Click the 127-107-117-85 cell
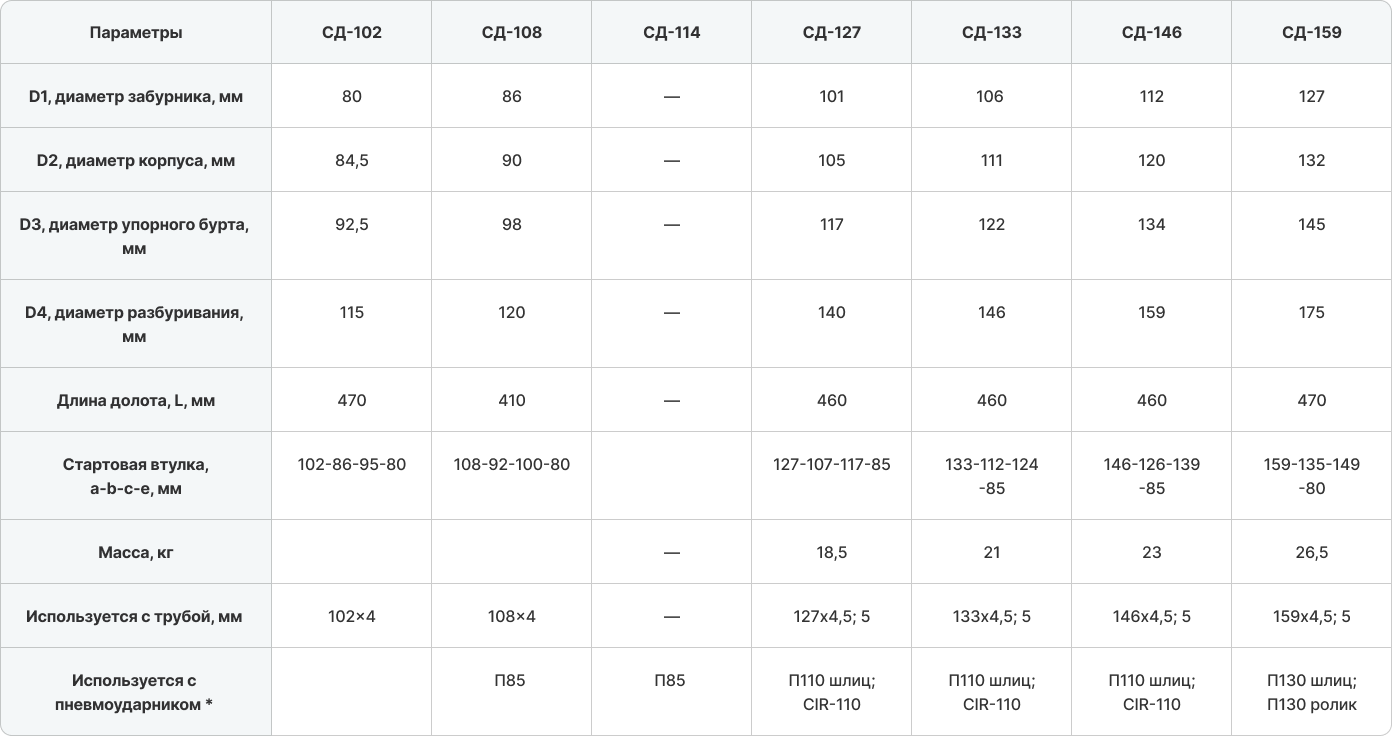 (832, 476)
